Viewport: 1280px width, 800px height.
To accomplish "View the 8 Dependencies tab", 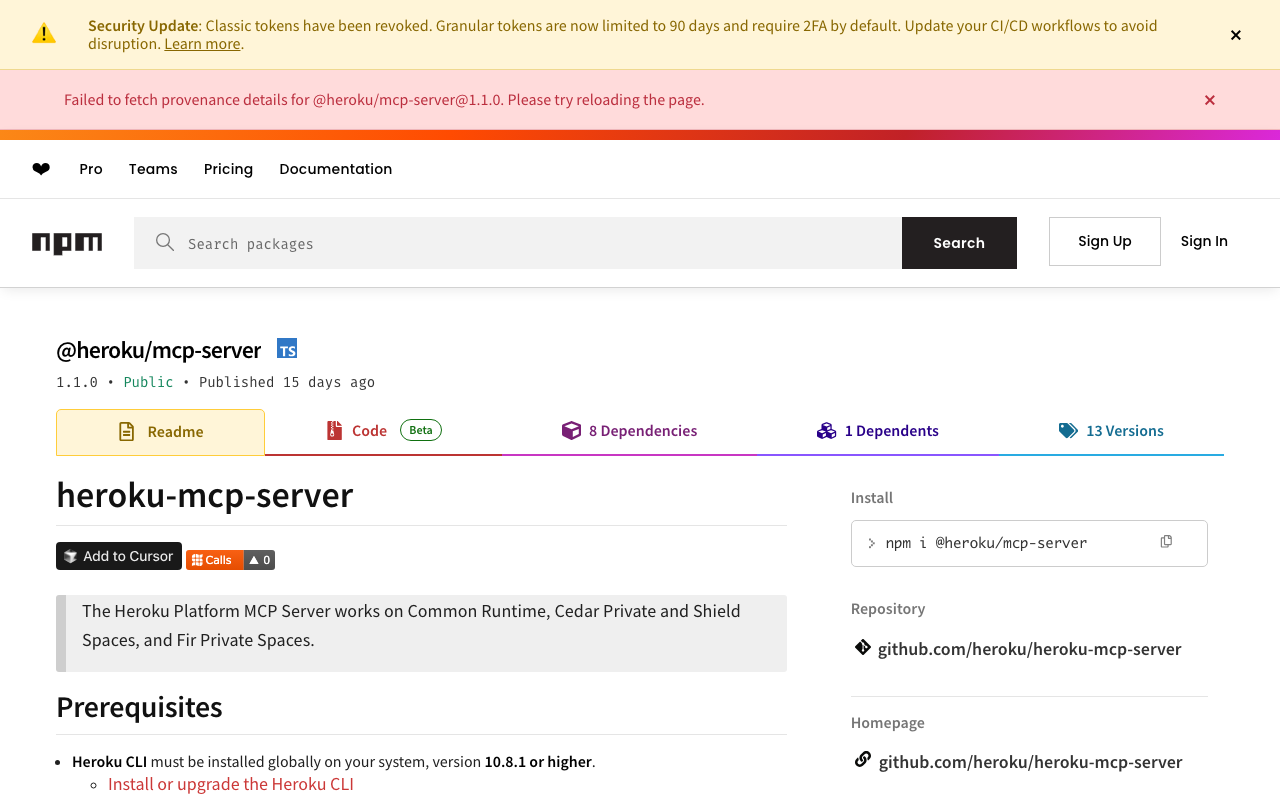I will click(629, 431).
